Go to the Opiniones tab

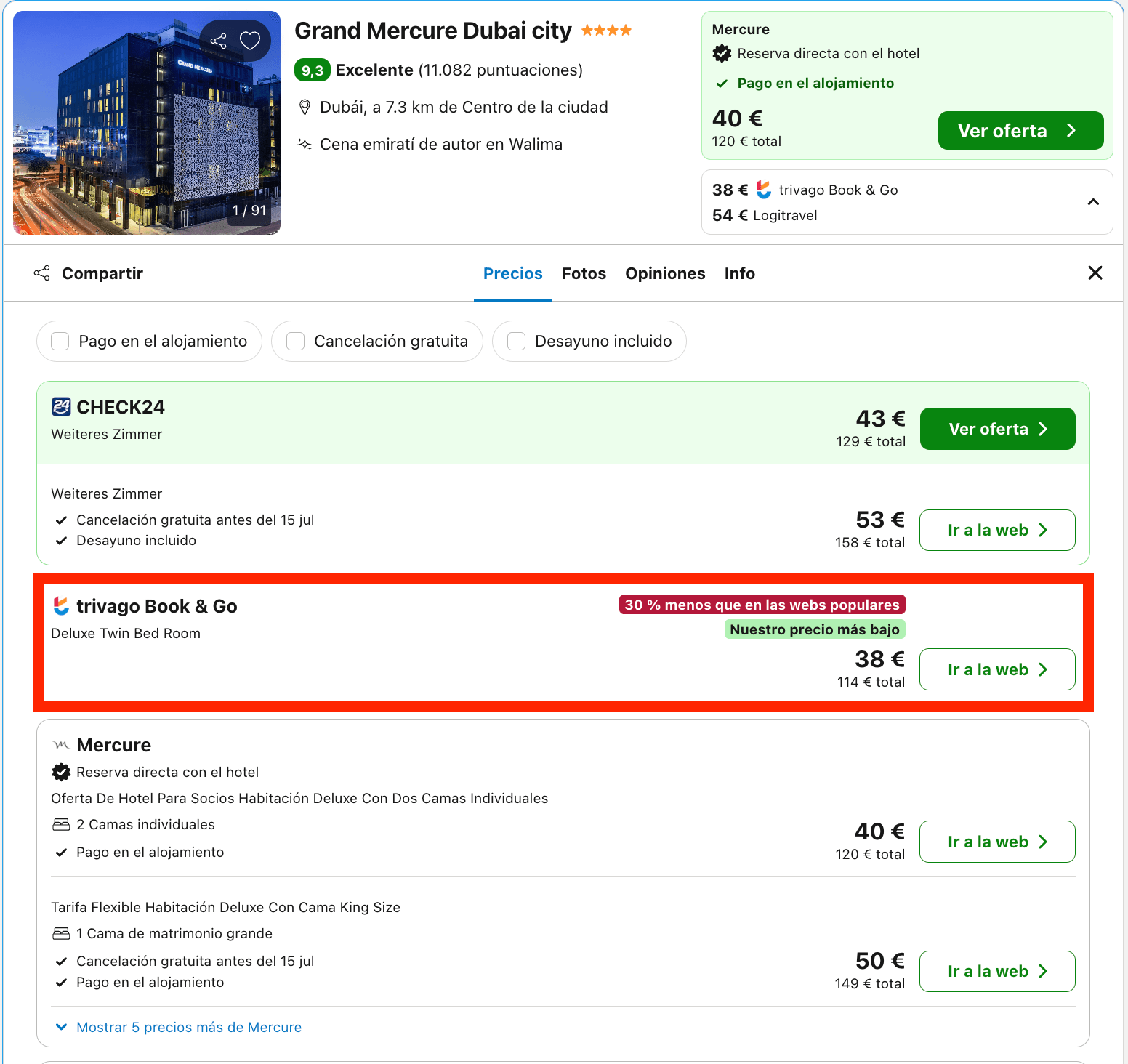tap(665, 273)
